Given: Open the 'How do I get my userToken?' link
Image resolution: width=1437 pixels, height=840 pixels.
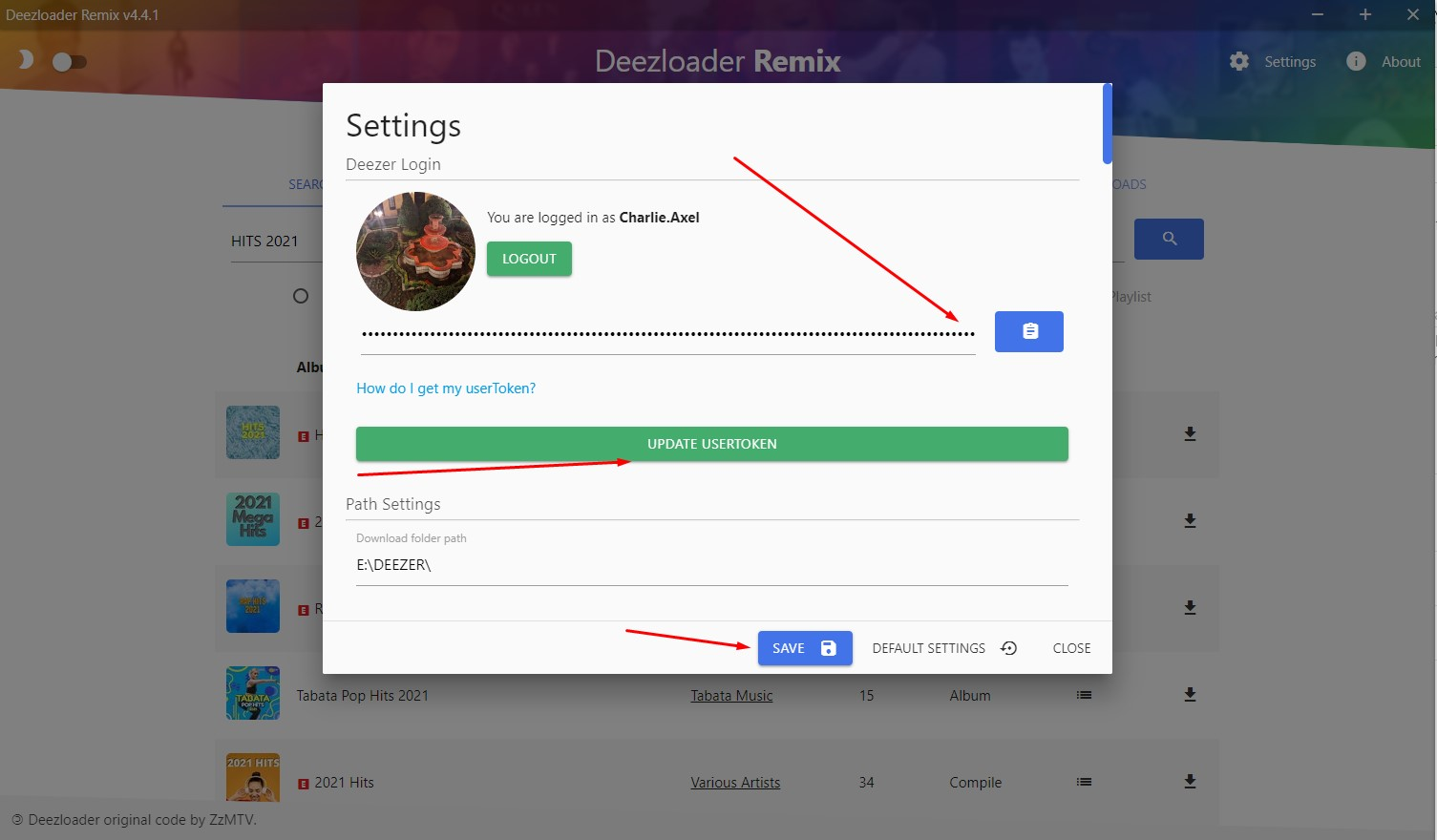Looking at the screenshot, I should click(x=446, y=388).
